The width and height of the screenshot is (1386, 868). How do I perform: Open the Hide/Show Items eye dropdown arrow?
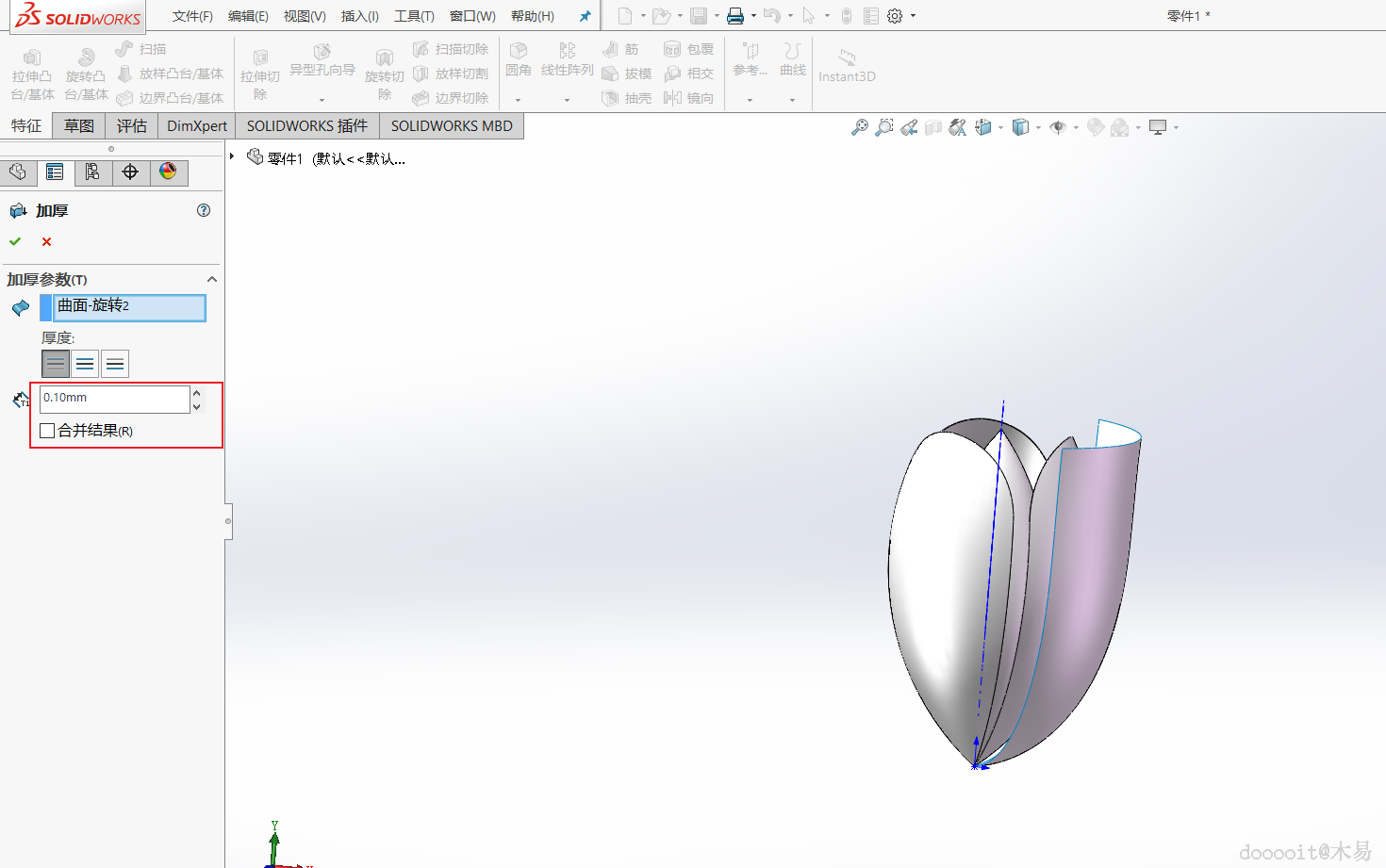(x=1076, y=127)
